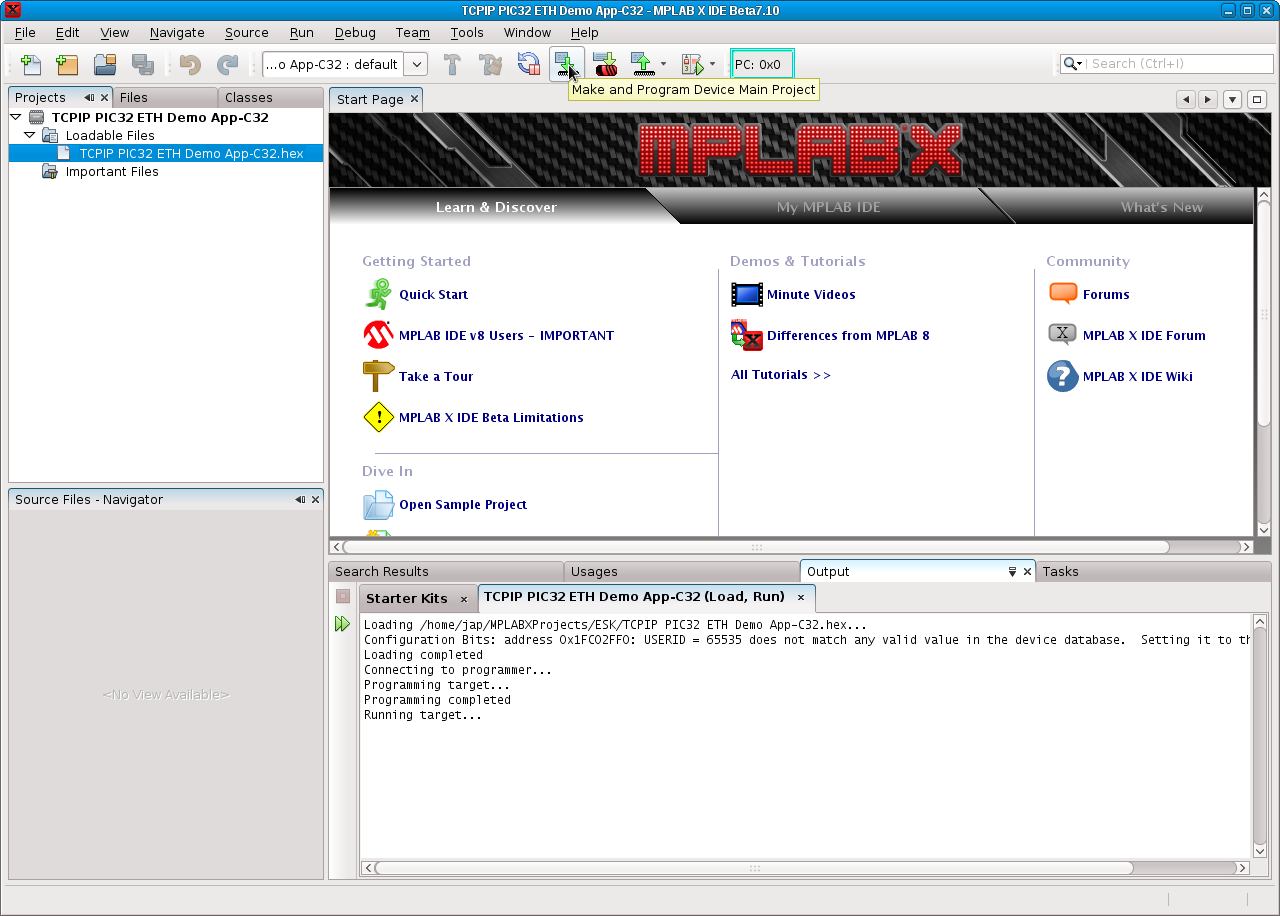Click the PC: 0x0 program counter field
Viewport: 1280px width, 916px height.
point(762,64)
